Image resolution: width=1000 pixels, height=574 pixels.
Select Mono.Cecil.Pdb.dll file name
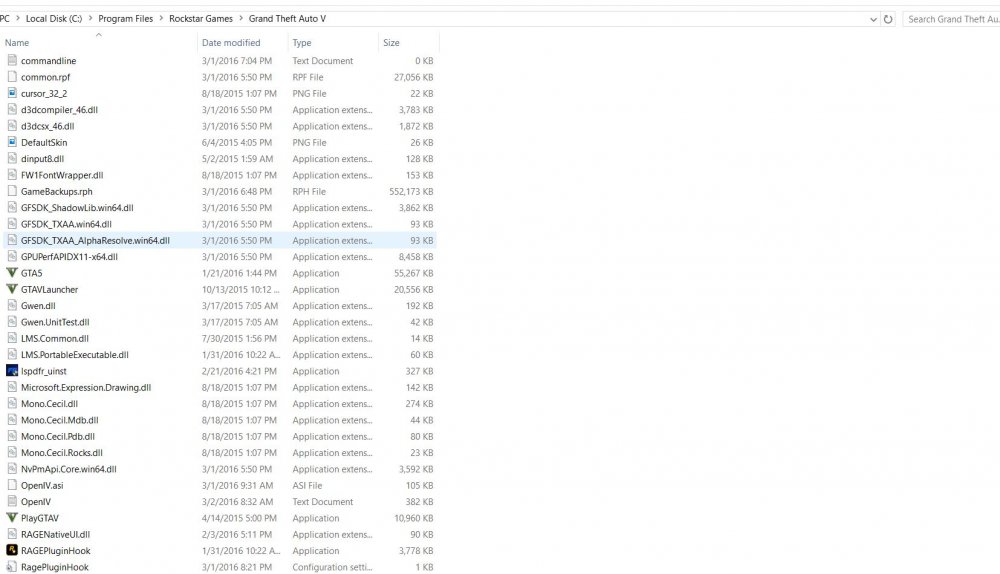(x=58, y=436)
